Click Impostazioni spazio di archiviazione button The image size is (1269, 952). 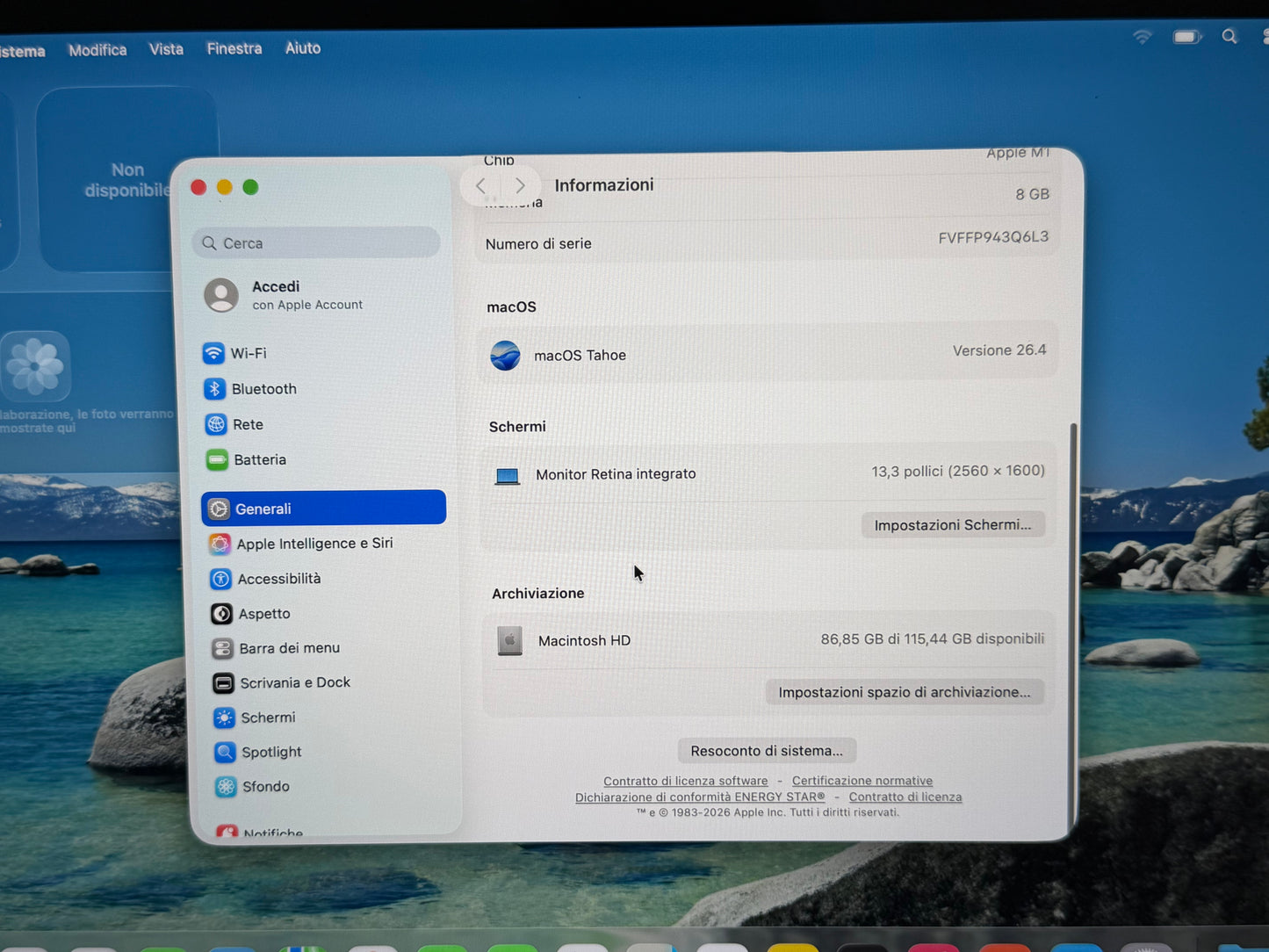click(x=905, y=692)
